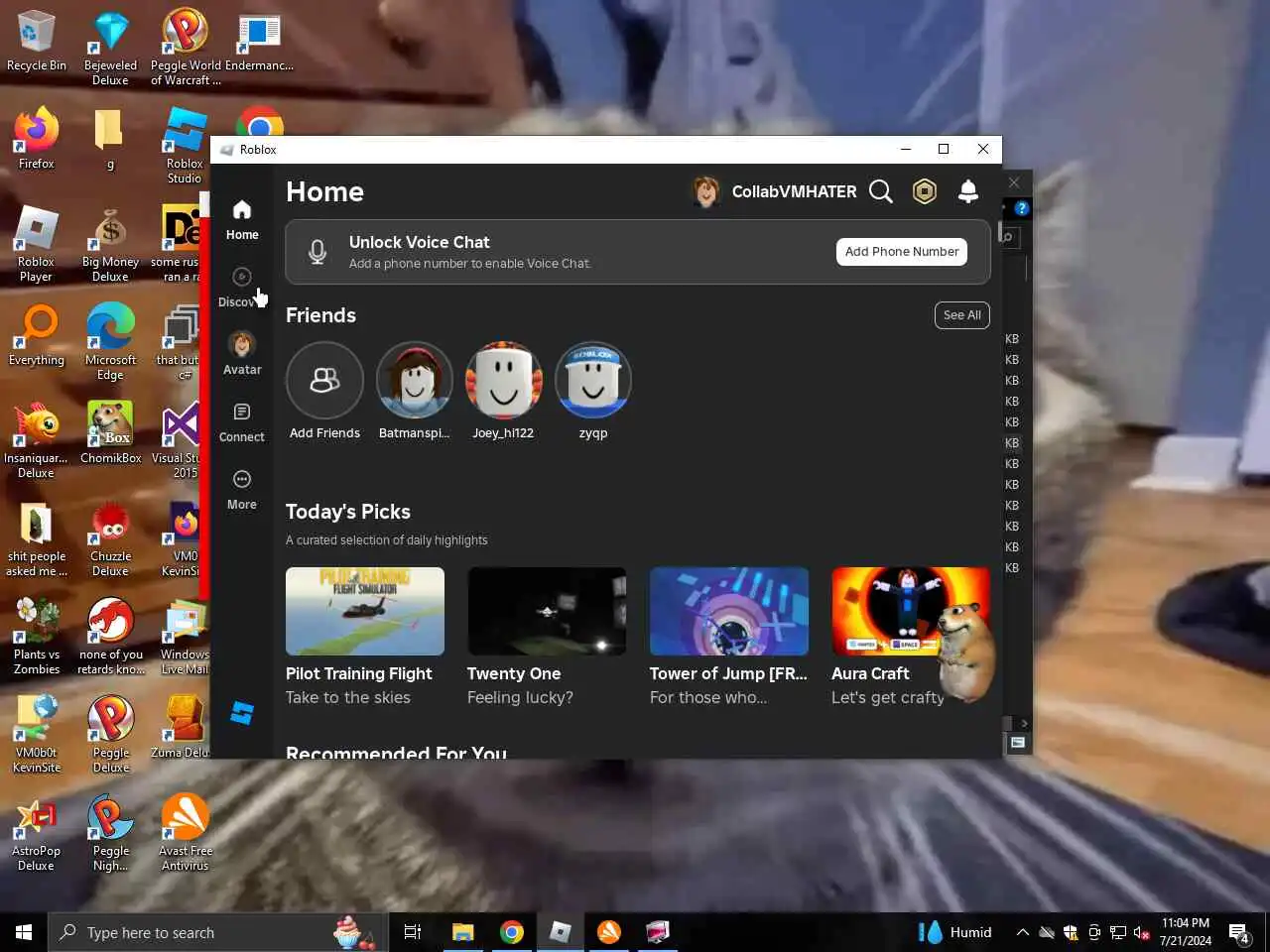The width and height of the screenshot is (1270, 952).
Task: Show hidden system tray icons
Action: coord(1023,932)
